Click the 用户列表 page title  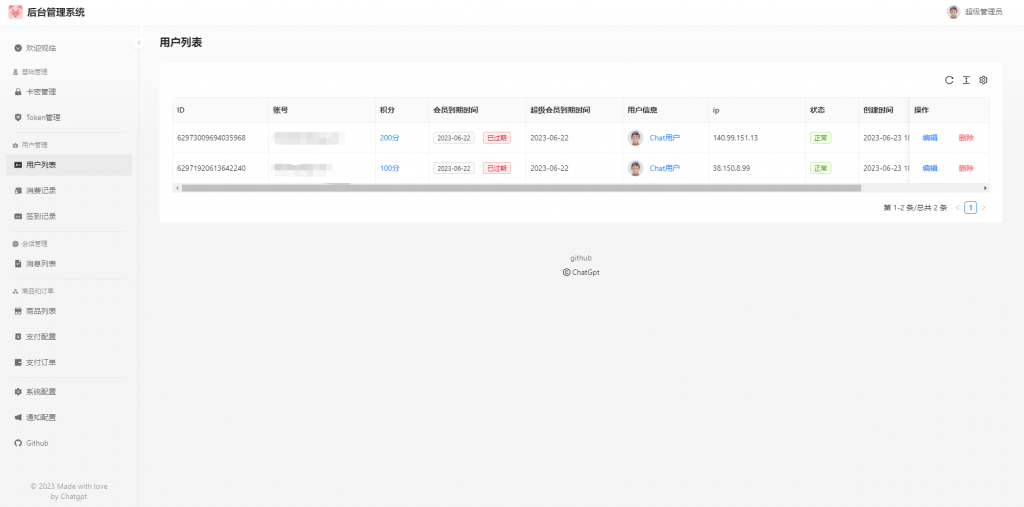click(181, 42)
